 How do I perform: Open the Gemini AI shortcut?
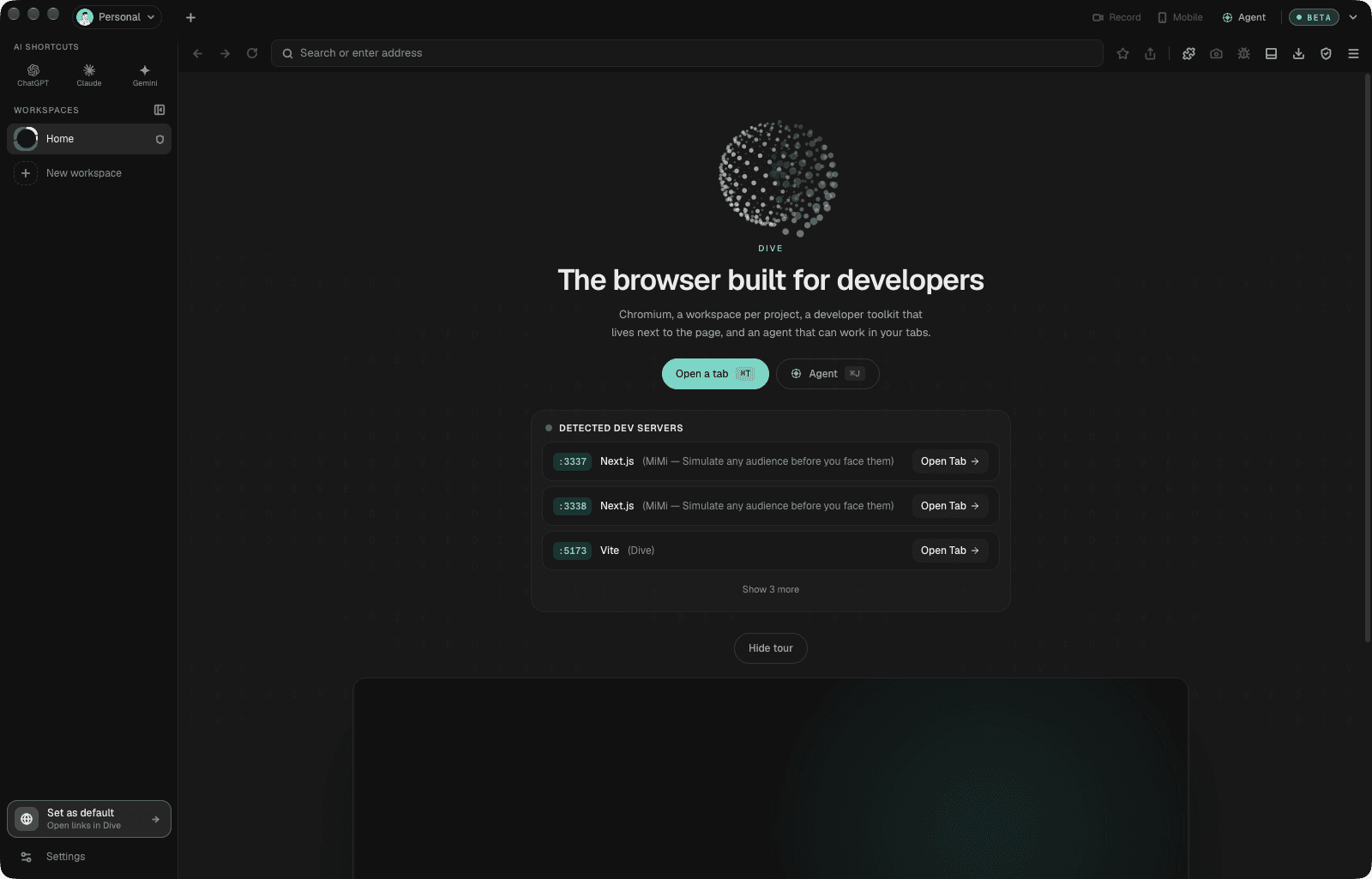[x=145, y=75]
